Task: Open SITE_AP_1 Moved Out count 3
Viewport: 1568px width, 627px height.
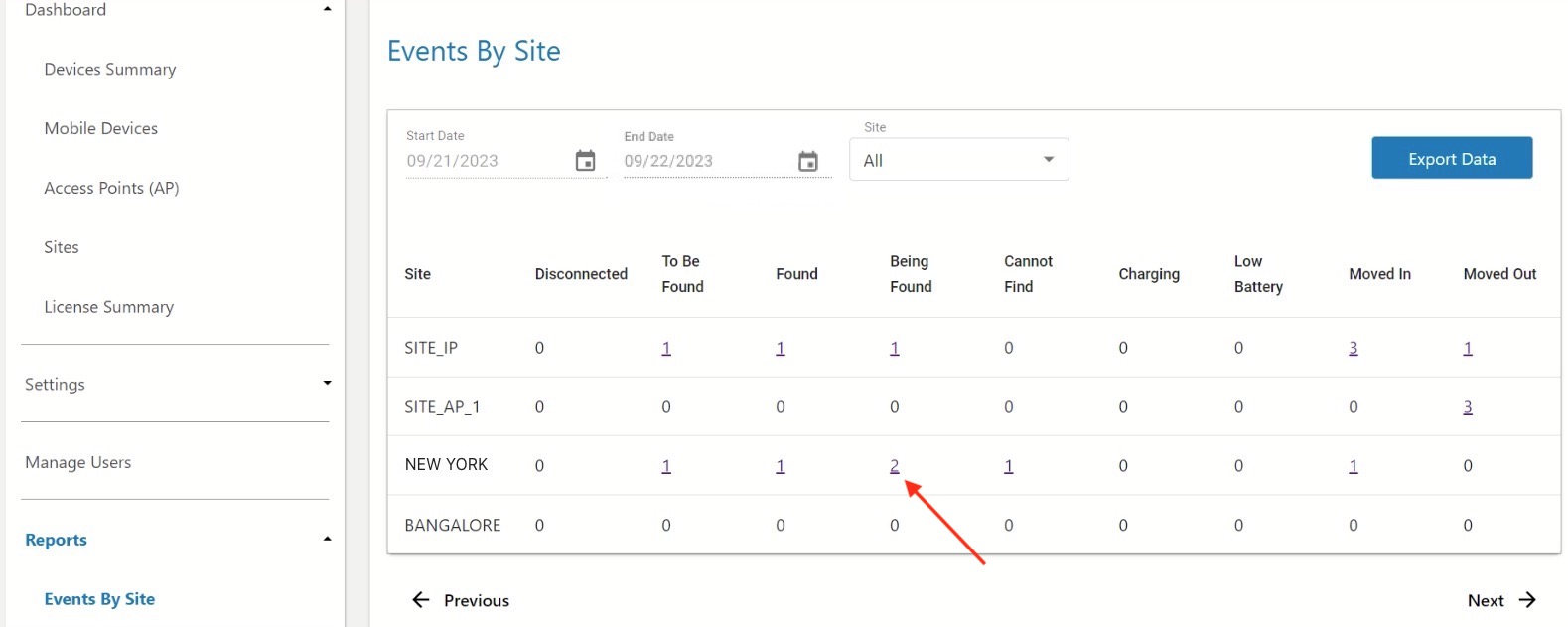Action: [1468, 407]
